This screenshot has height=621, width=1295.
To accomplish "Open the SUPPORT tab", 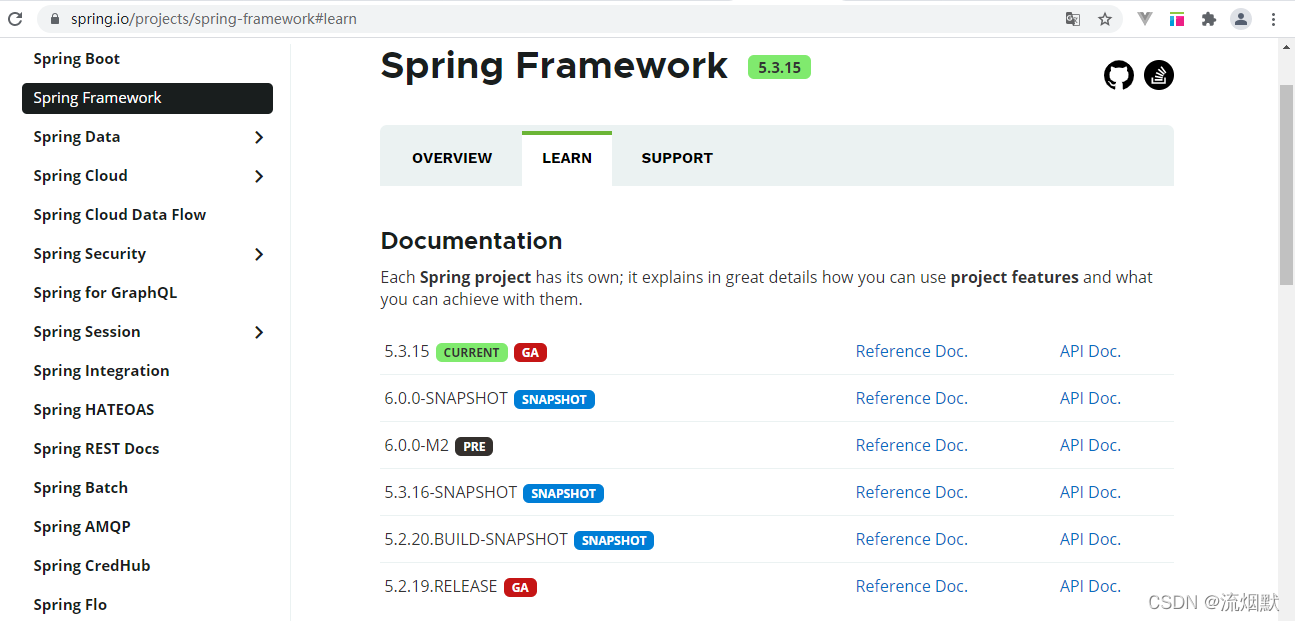I will [x=677, y=158].
